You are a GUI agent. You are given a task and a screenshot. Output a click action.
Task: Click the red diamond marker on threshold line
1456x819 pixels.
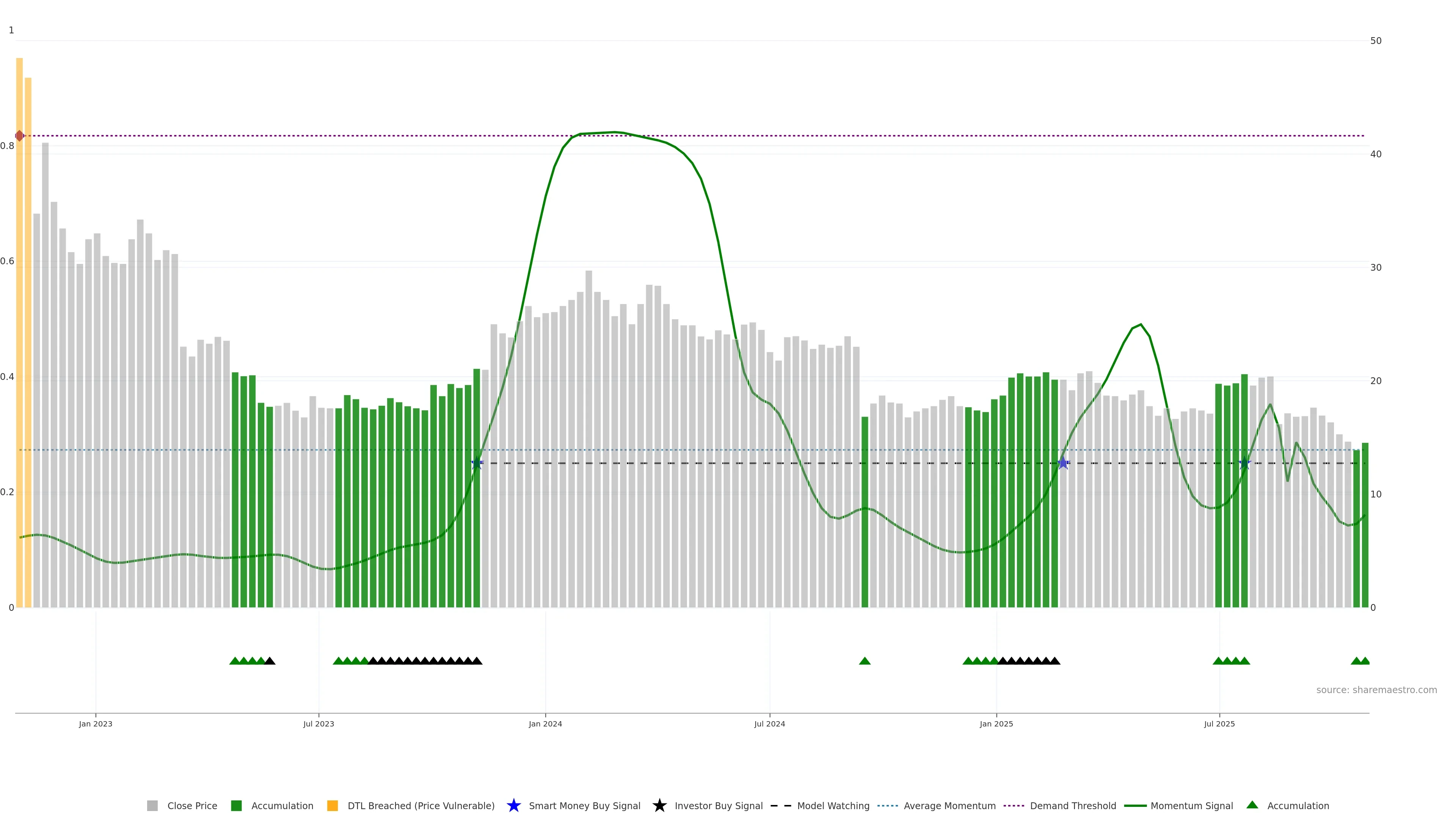click(20, 136)
